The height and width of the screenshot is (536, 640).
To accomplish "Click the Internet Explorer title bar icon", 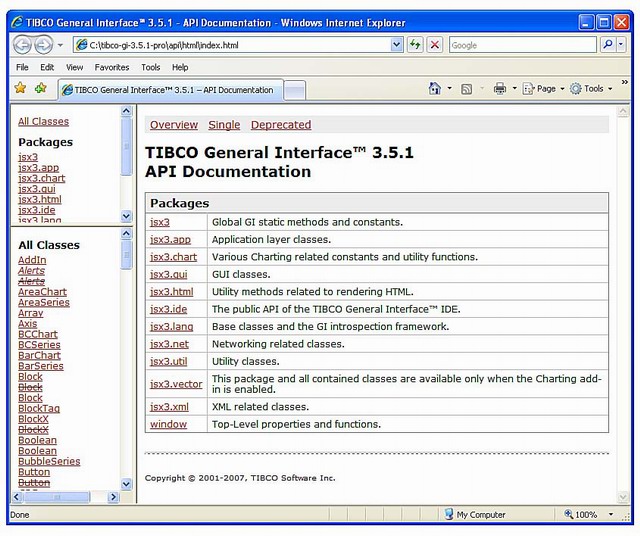I will pos(17,22).
